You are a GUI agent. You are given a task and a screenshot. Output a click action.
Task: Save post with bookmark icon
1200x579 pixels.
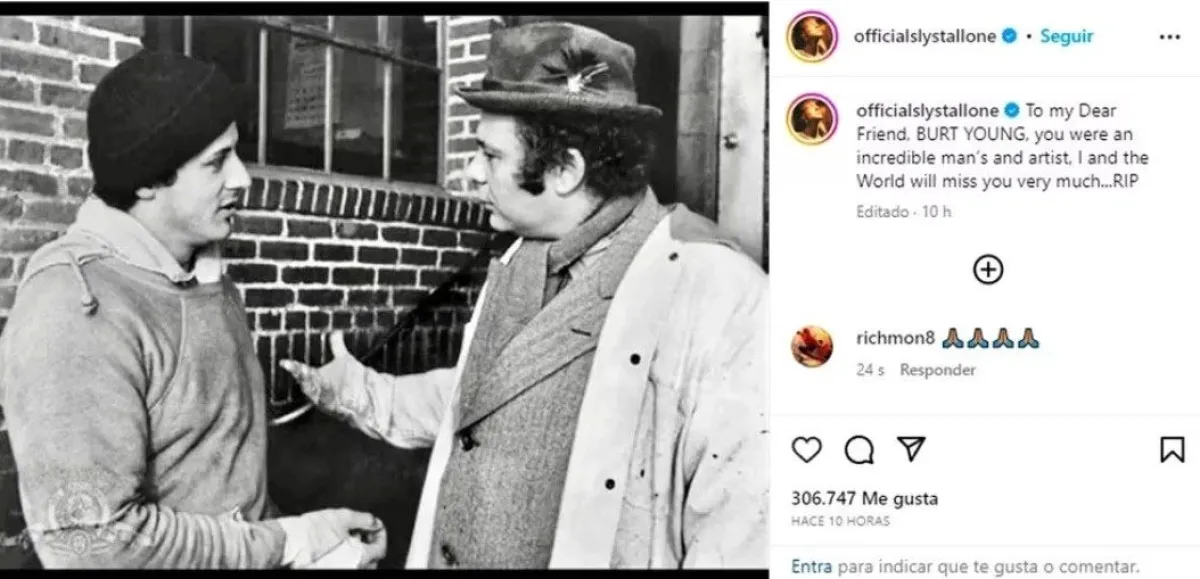coord(1171,450)
